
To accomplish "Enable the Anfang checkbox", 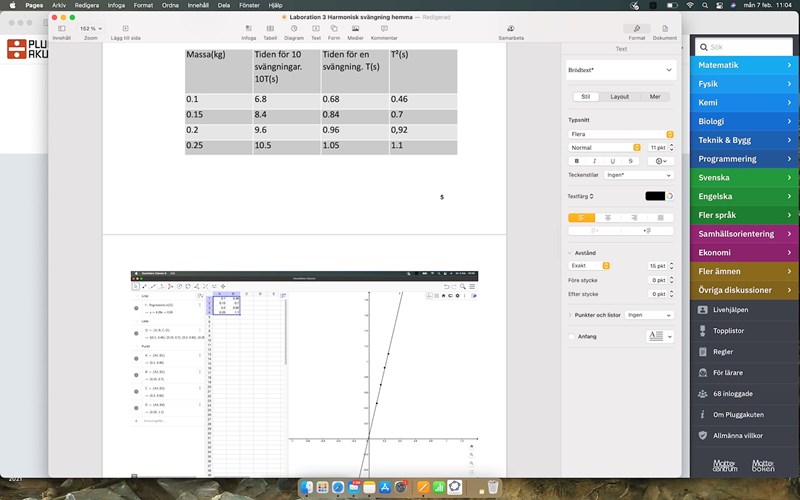I will click(x=571, y=336).
